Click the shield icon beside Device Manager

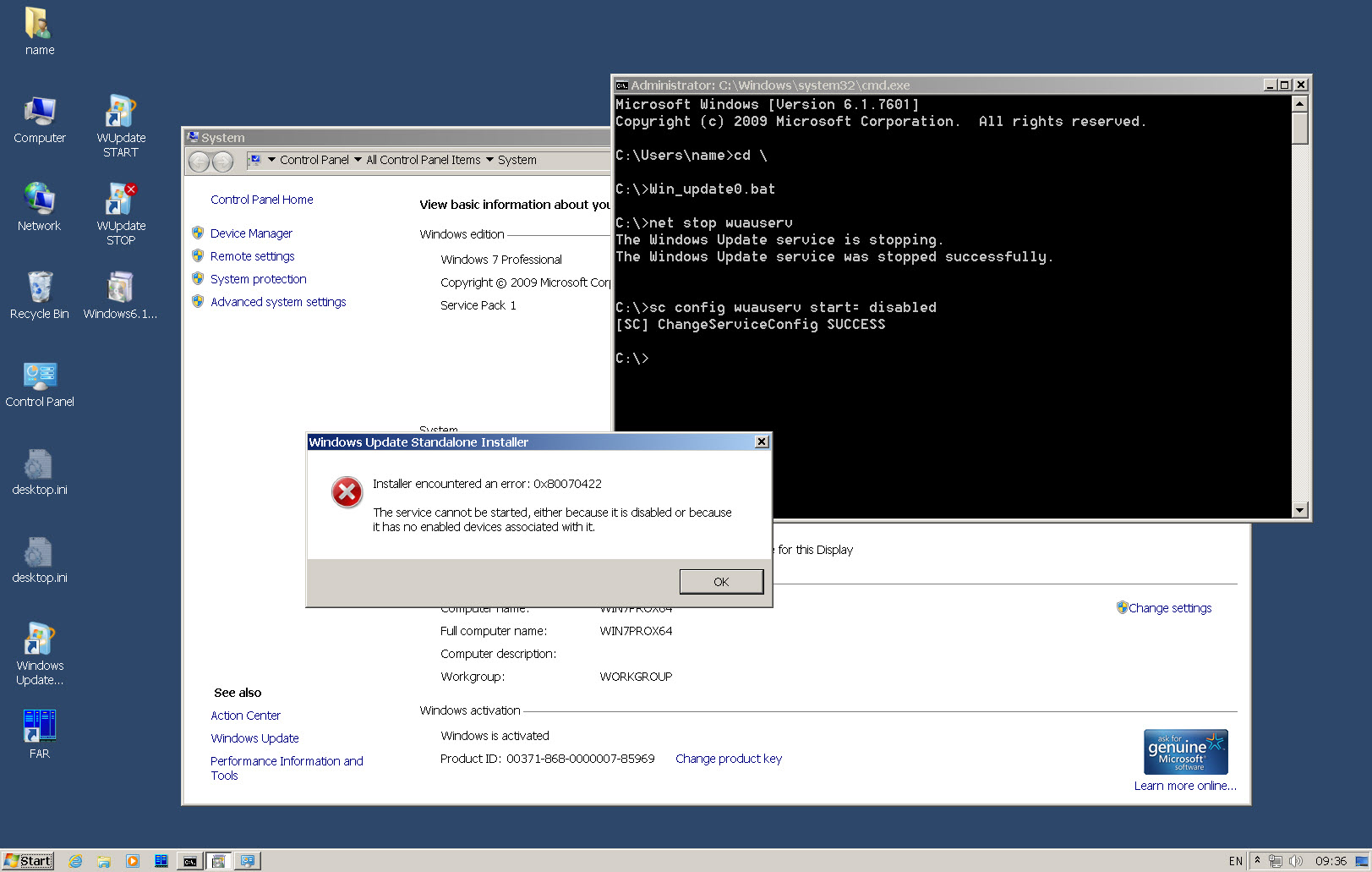pos(198,233)
